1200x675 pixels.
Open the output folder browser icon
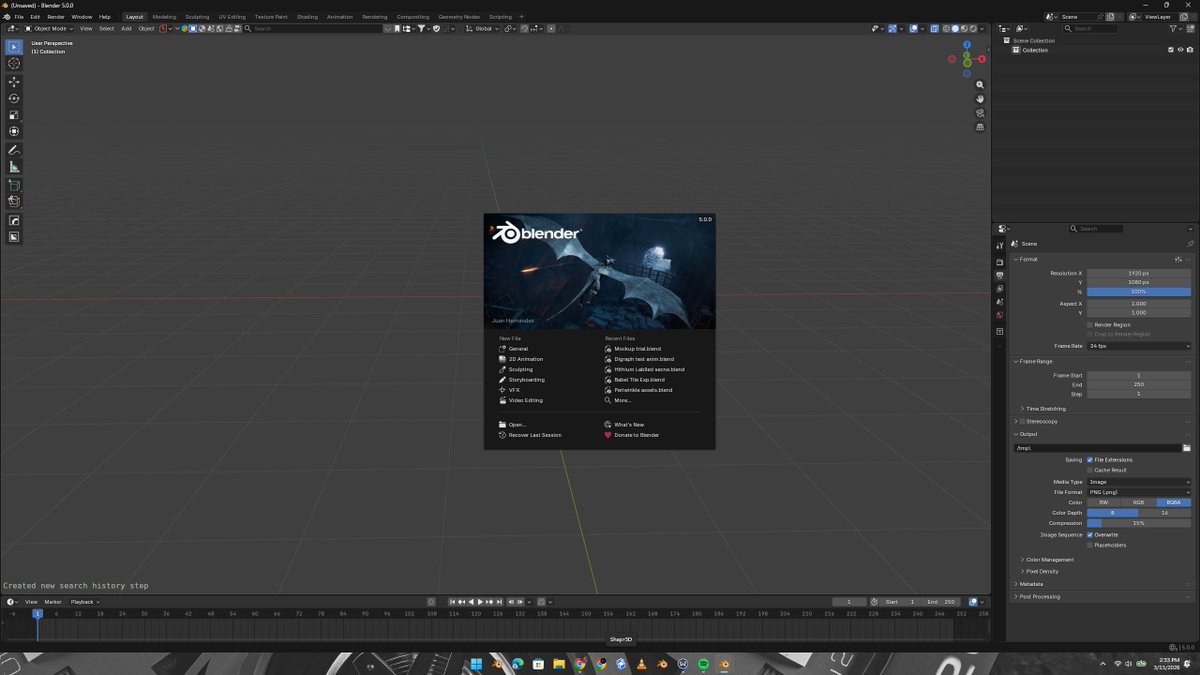(1186, 448)
